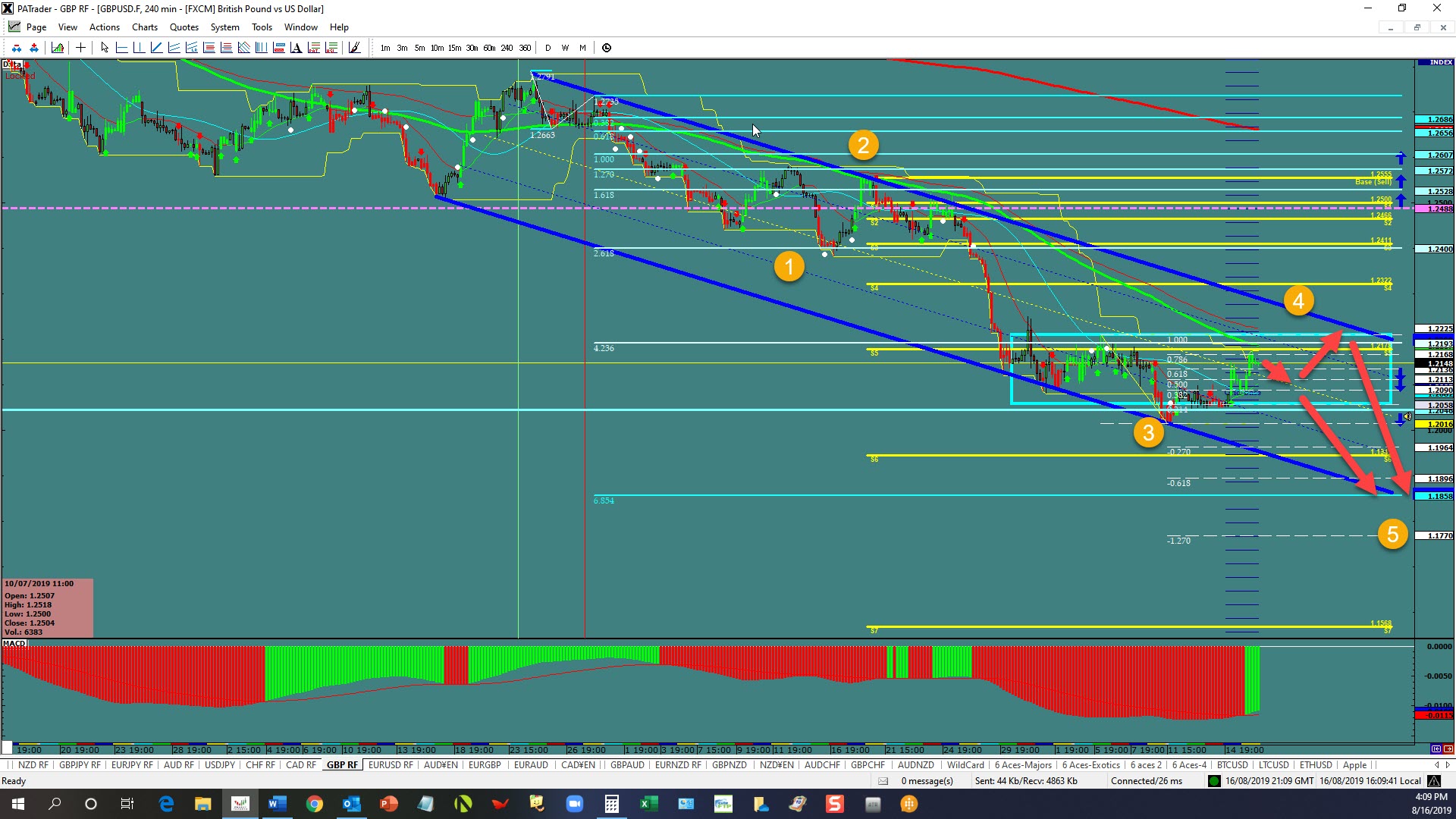1456x819 pixels.
Task: Select the Gann fan lines tool
Action: pyautogui.click(x=243, y=48)
